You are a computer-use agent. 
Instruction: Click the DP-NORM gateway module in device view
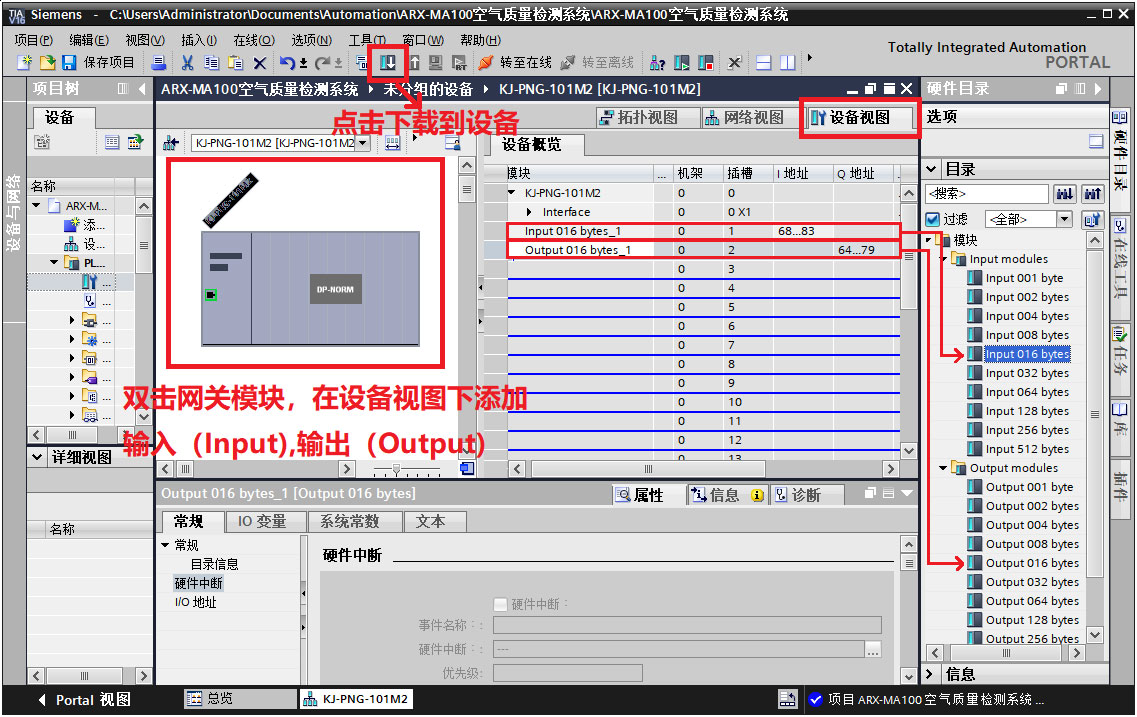pyautogui.click(x=335, y=289)
